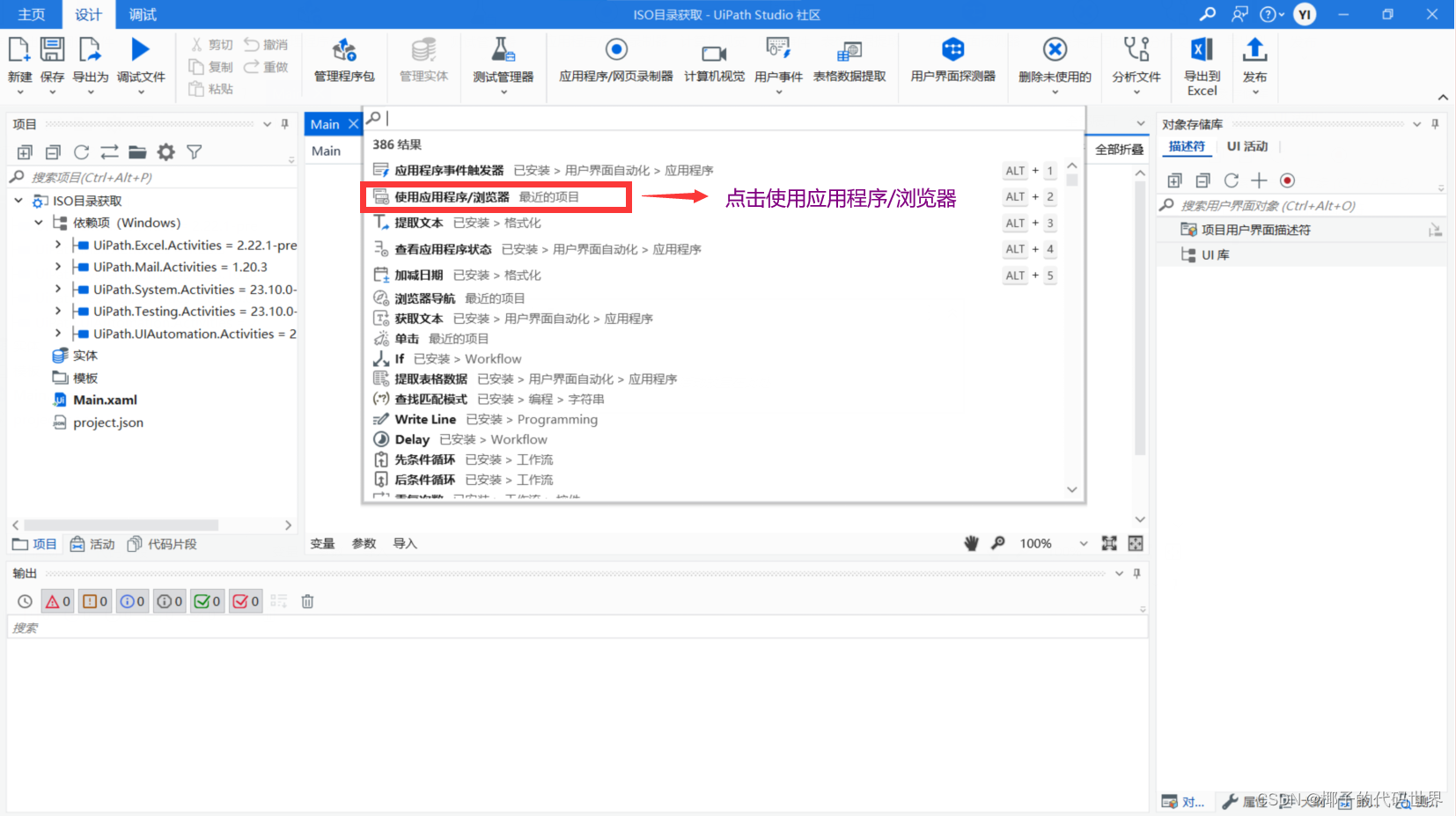Expand UiPath.System.Activities dependency

(58, 289)
